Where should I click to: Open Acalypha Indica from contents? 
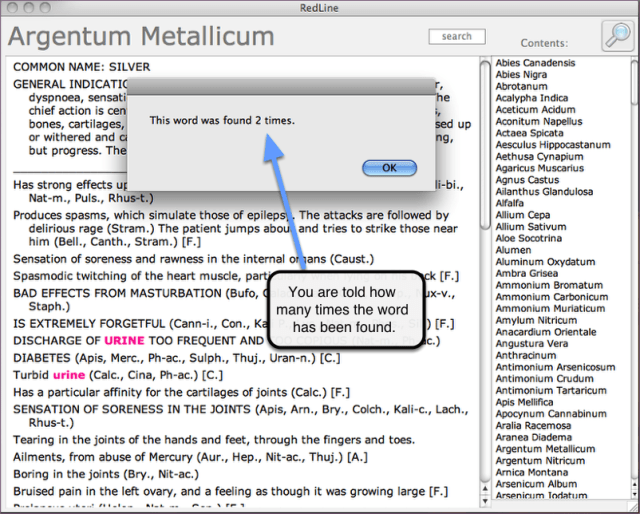532,98
